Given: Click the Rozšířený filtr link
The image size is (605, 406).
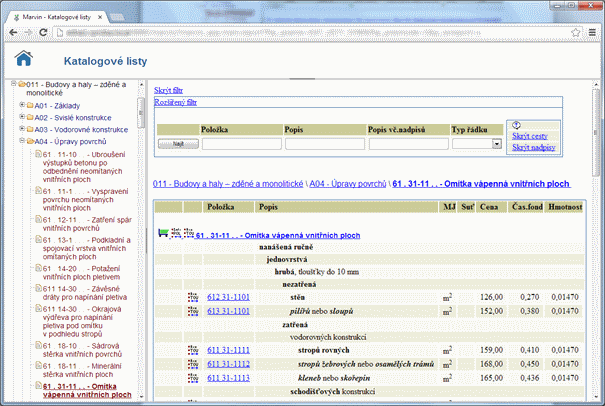Looking at the screenshot, I should (x=176, y=102).
